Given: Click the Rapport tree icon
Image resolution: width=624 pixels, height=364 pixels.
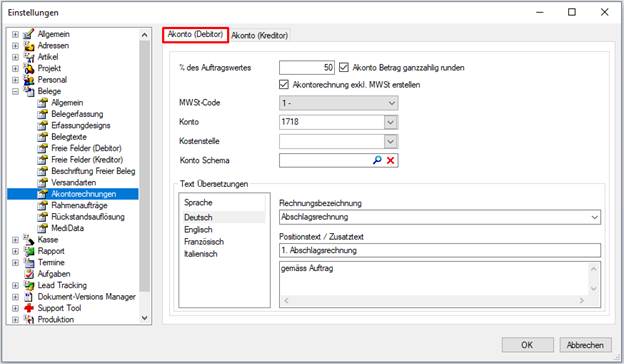Looking at the screenshot, I should pos(29,251).
